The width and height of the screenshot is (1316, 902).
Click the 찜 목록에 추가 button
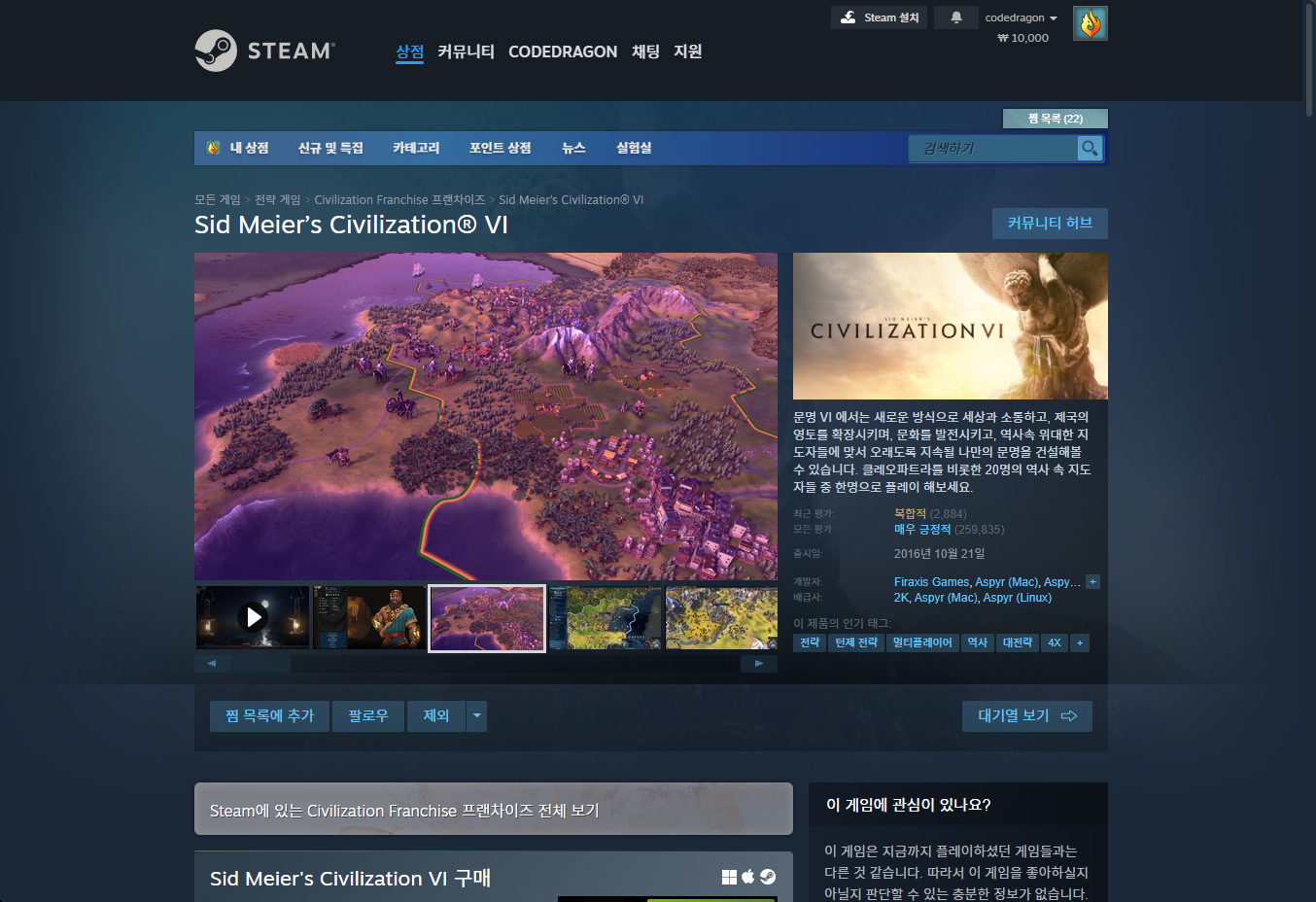pos(269,716)
